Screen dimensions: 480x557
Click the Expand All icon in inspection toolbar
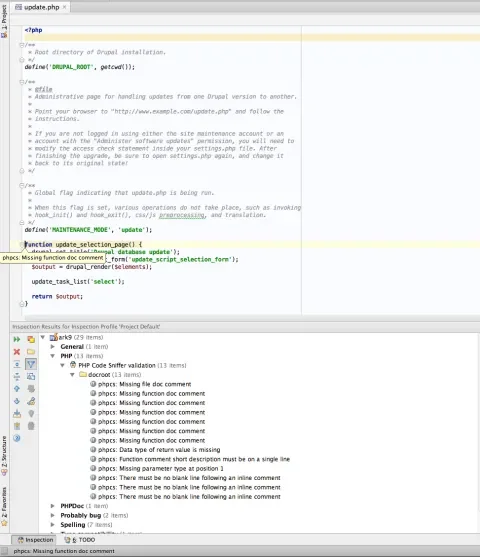tap(17, 364)
